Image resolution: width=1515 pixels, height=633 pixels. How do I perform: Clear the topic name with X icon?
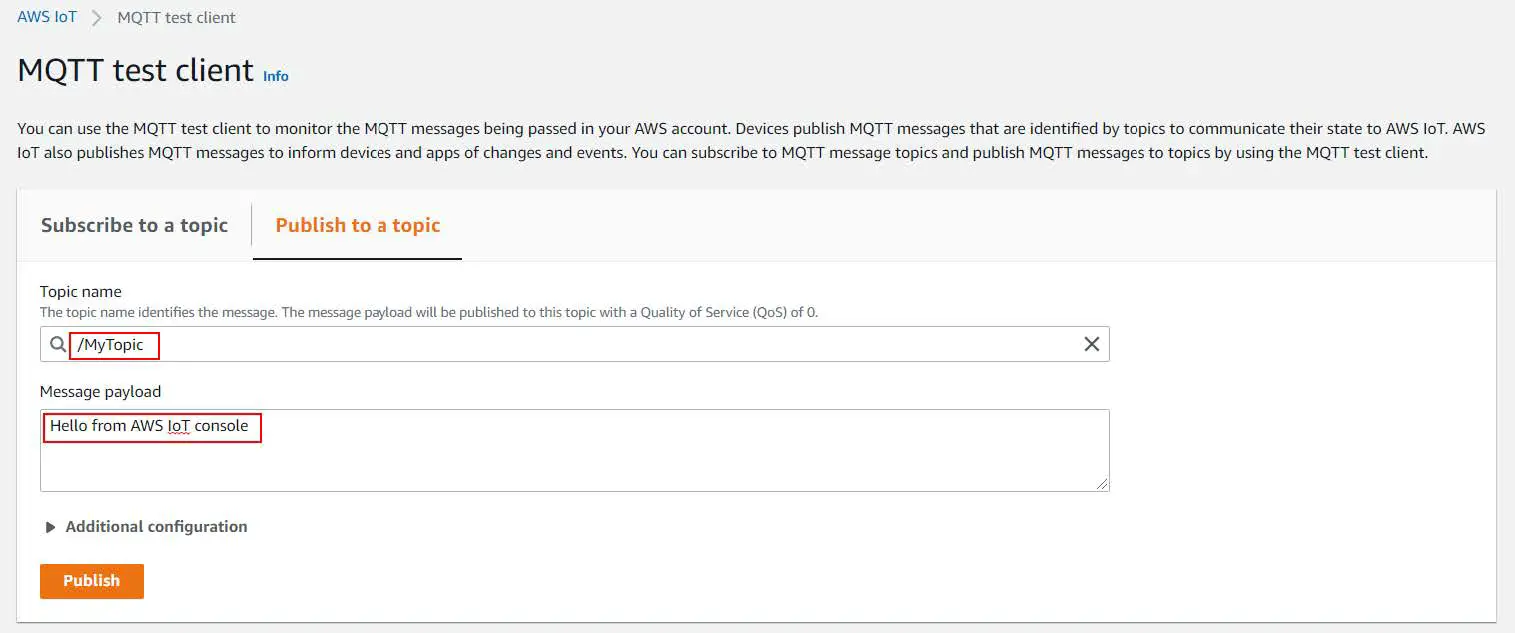pos(1091,344)
